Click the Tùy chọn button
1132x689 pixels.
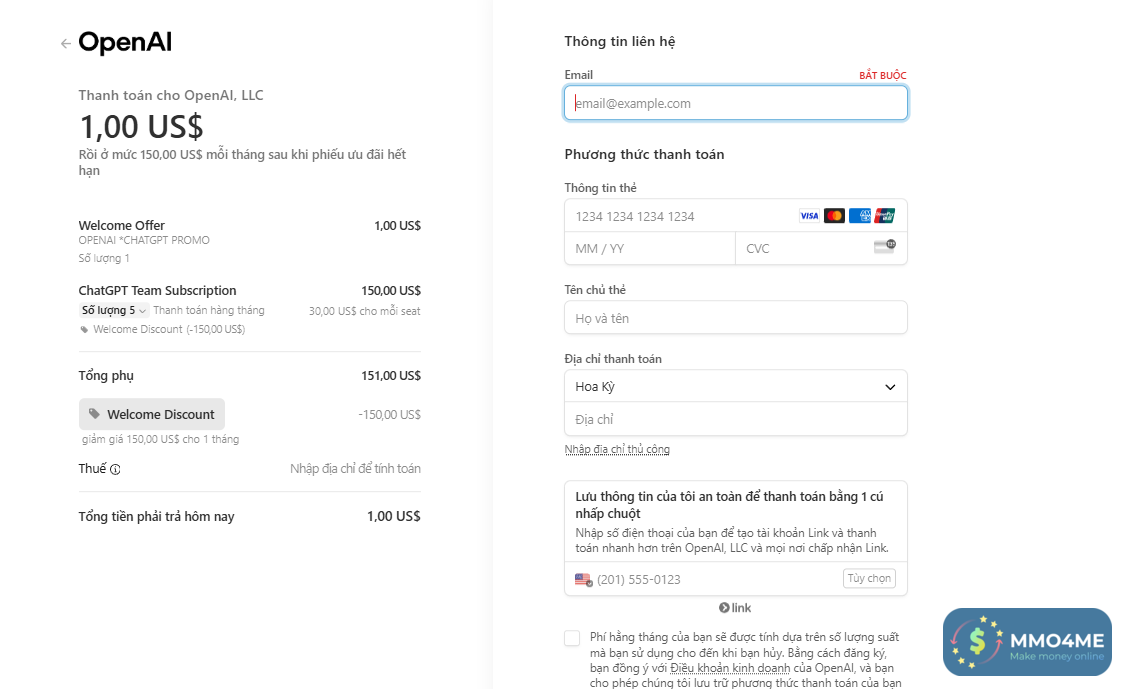(869, 578)
